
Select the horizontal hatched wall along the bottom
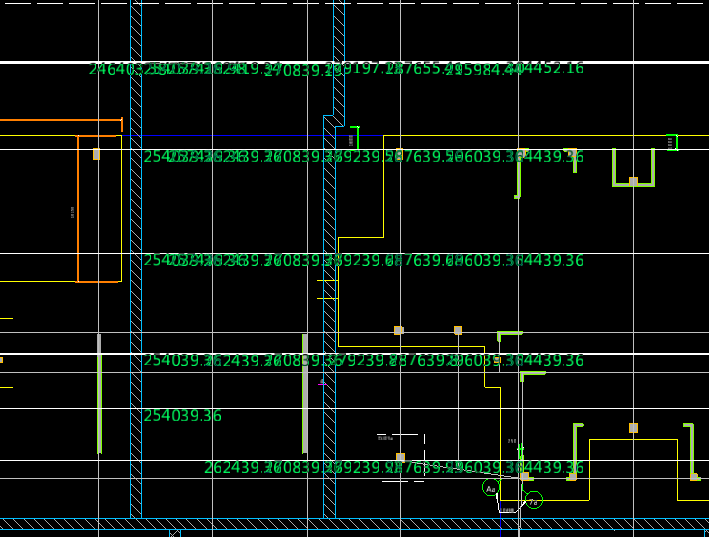(x=354, y=524)
